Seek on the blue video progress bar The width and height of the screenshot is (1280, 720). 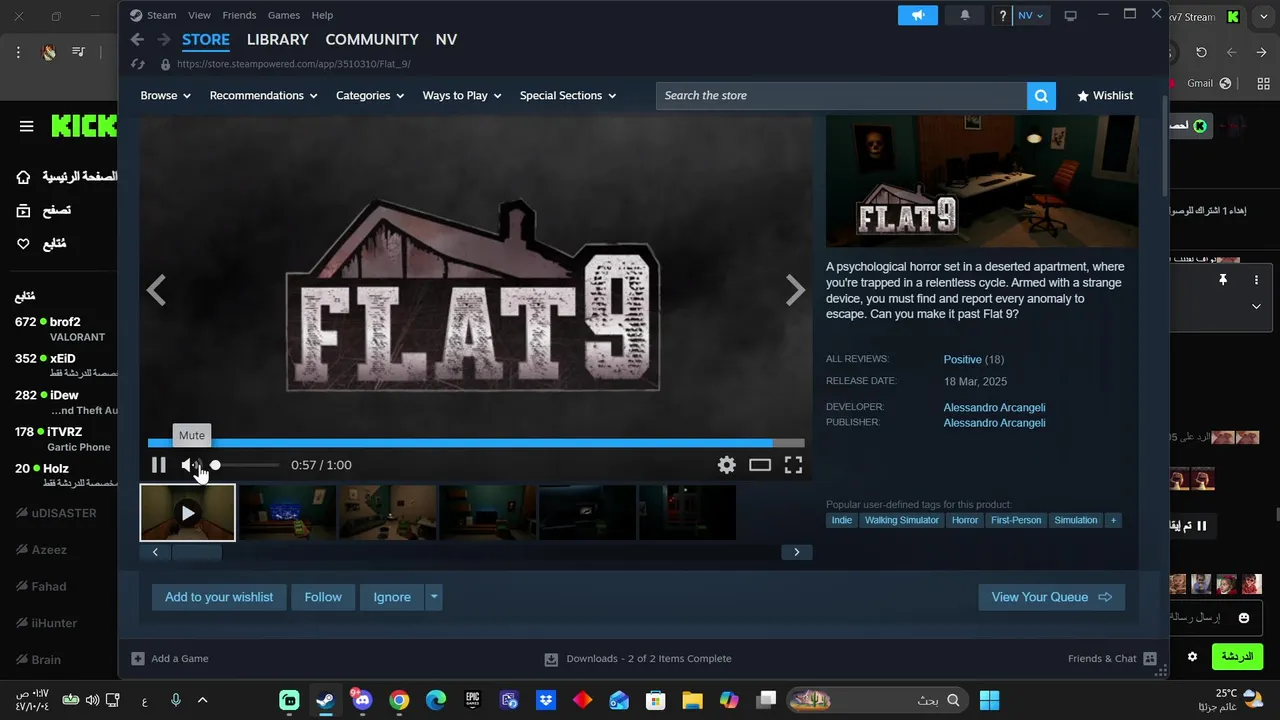click(476, 443)
